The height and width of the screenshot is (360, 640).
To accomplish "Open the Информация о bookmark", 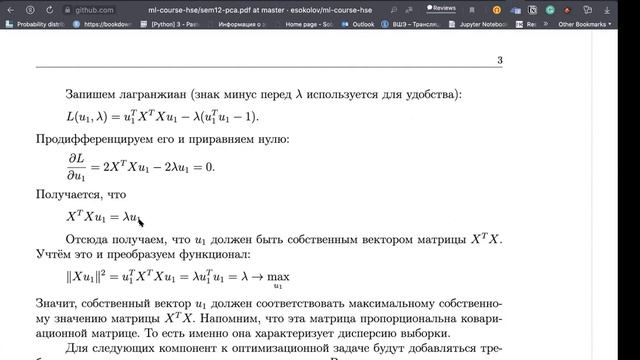I will tap(242, 24).
